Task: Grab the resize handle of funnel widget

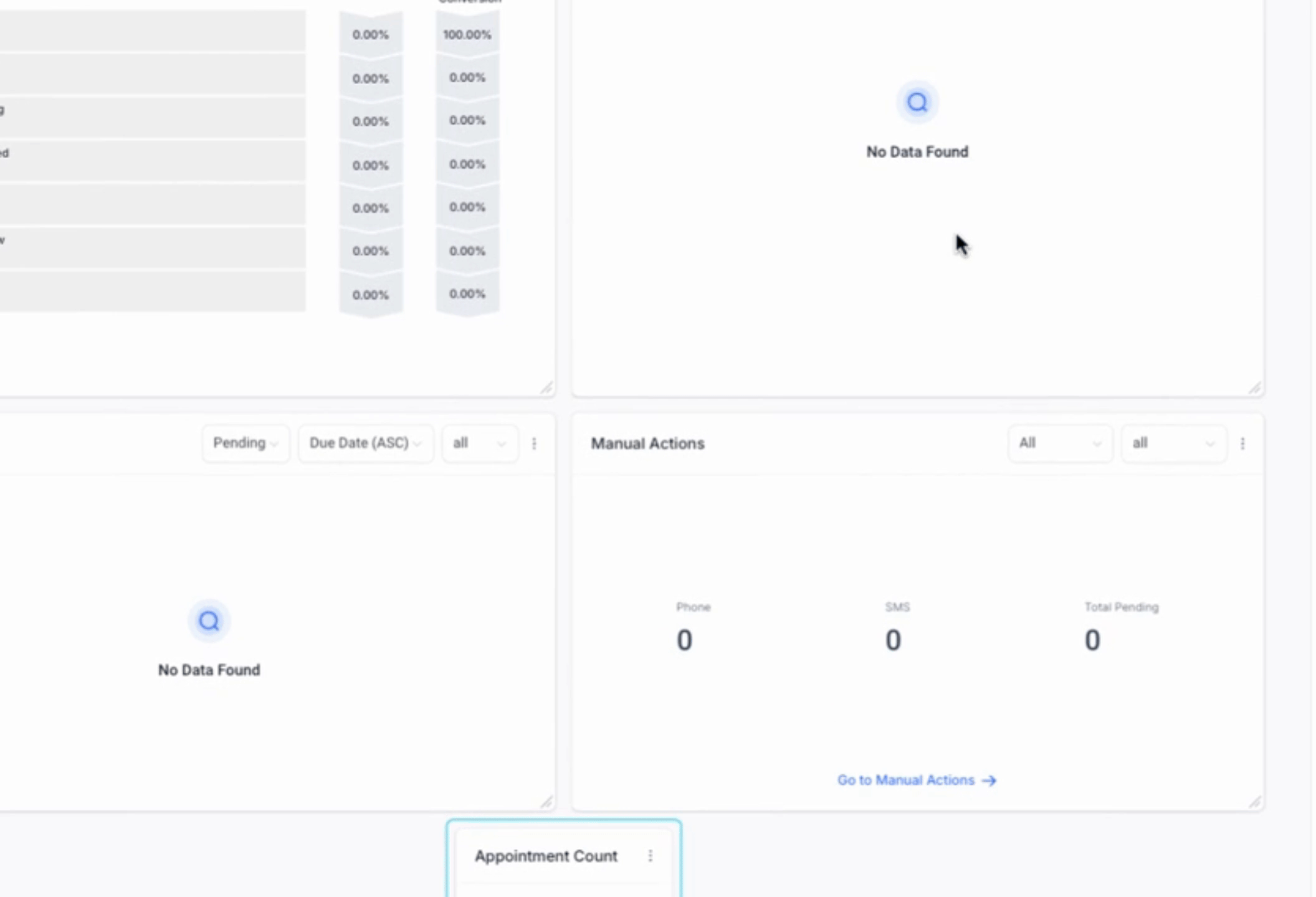Action: point(546,388)
